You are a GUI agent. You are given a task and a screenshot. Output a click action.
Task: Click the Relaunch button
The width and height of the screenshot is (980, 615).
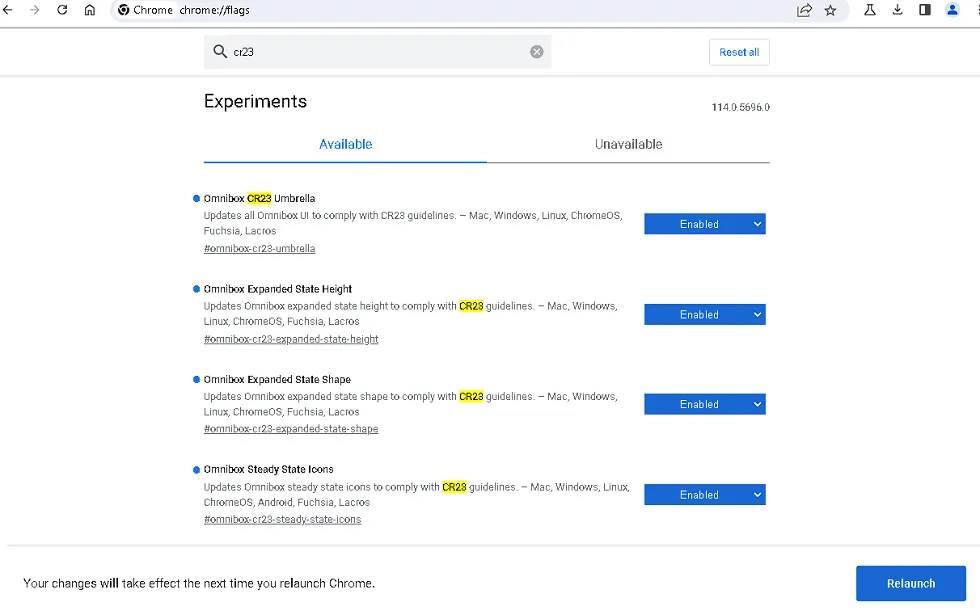click(910, 583)
